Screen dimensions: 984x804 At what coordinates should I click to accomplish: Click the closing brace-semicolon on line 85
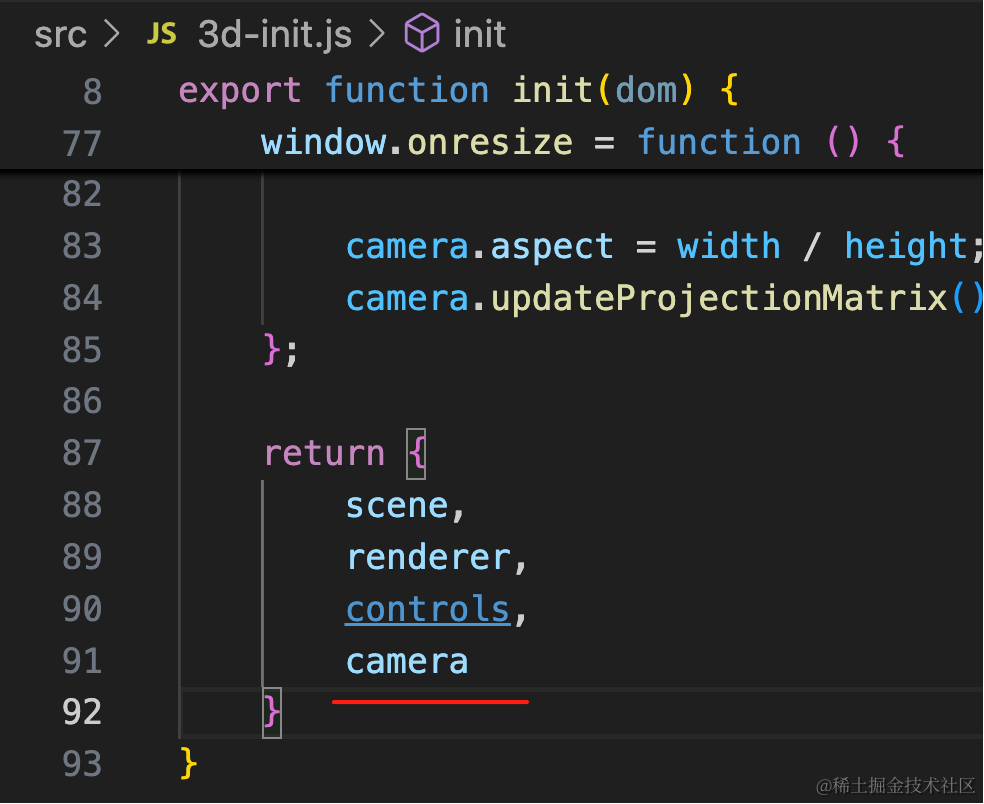[281, 350]
